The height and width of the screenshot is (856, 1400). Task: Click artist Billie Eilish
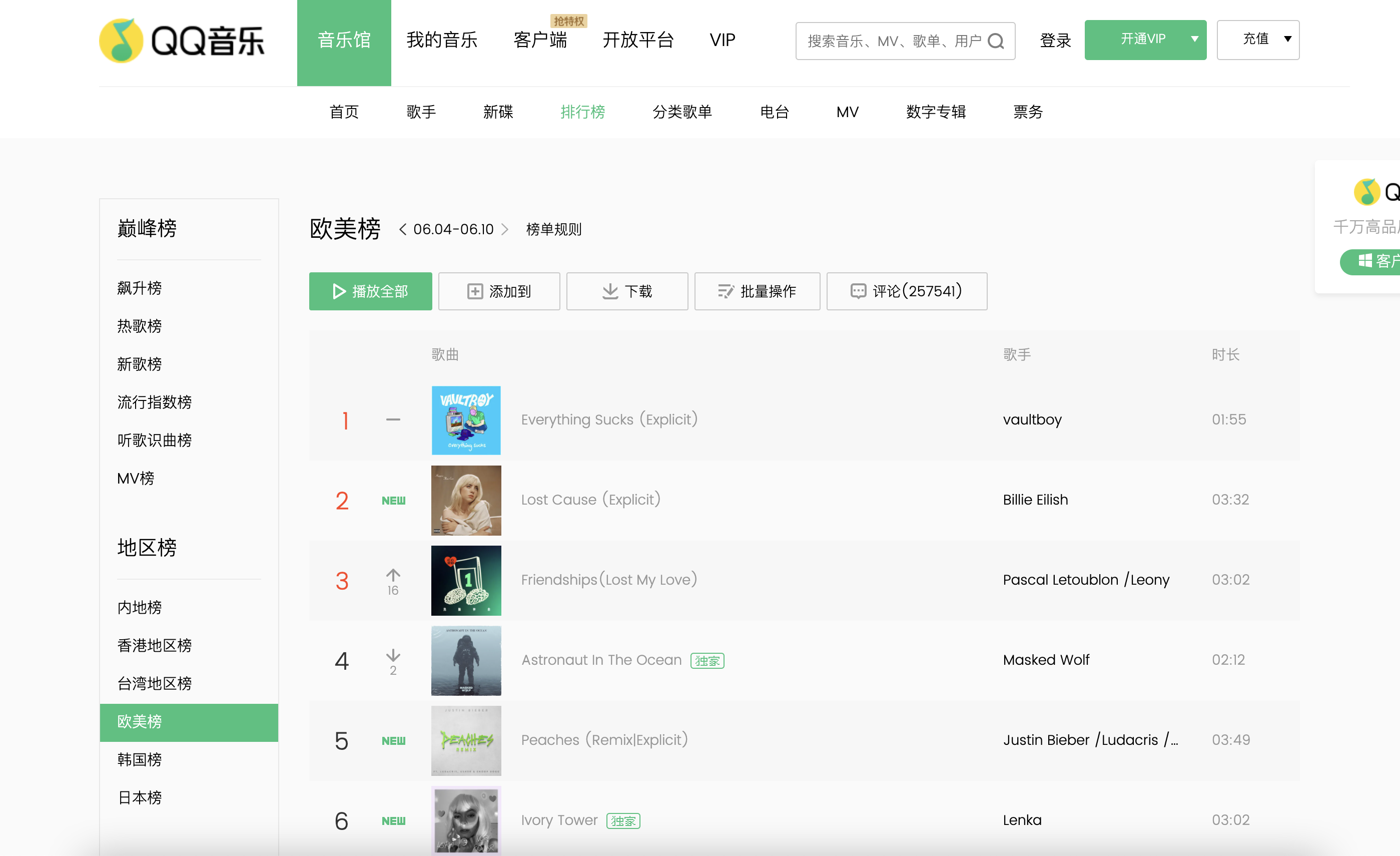click(x=1035, y=500)
